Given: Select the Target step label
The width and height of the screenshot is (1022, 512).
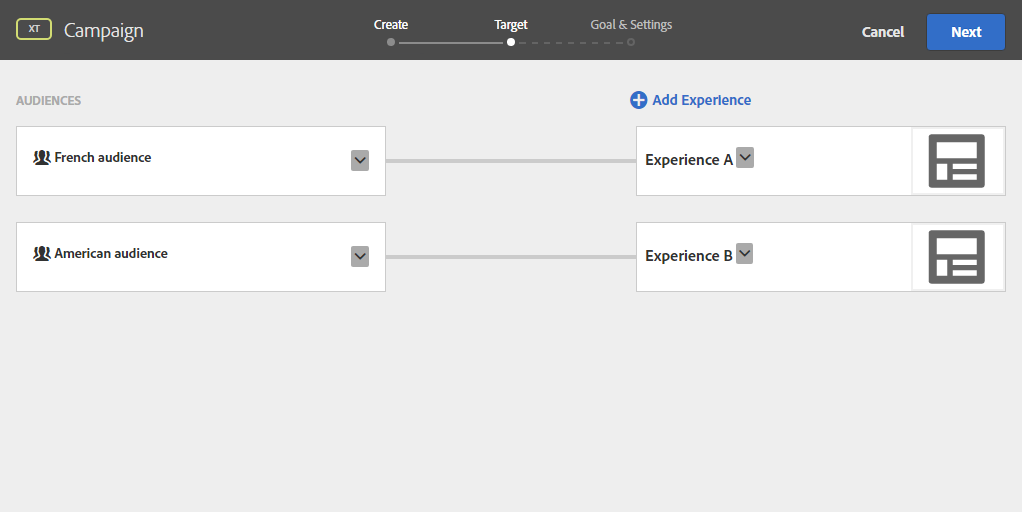Looking at the screenshot, I should [511, 25].
